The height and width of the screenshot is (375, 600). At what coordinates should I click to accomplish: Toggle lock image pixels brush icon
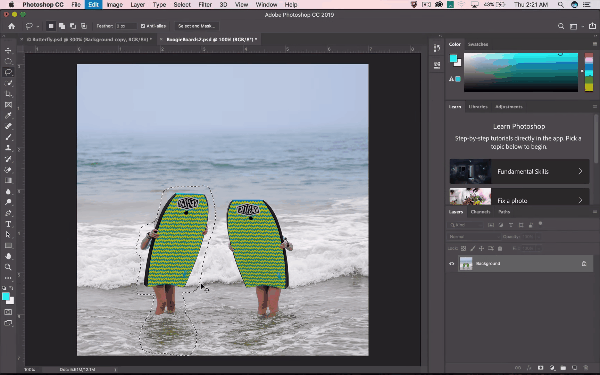[x=473, y=248]
